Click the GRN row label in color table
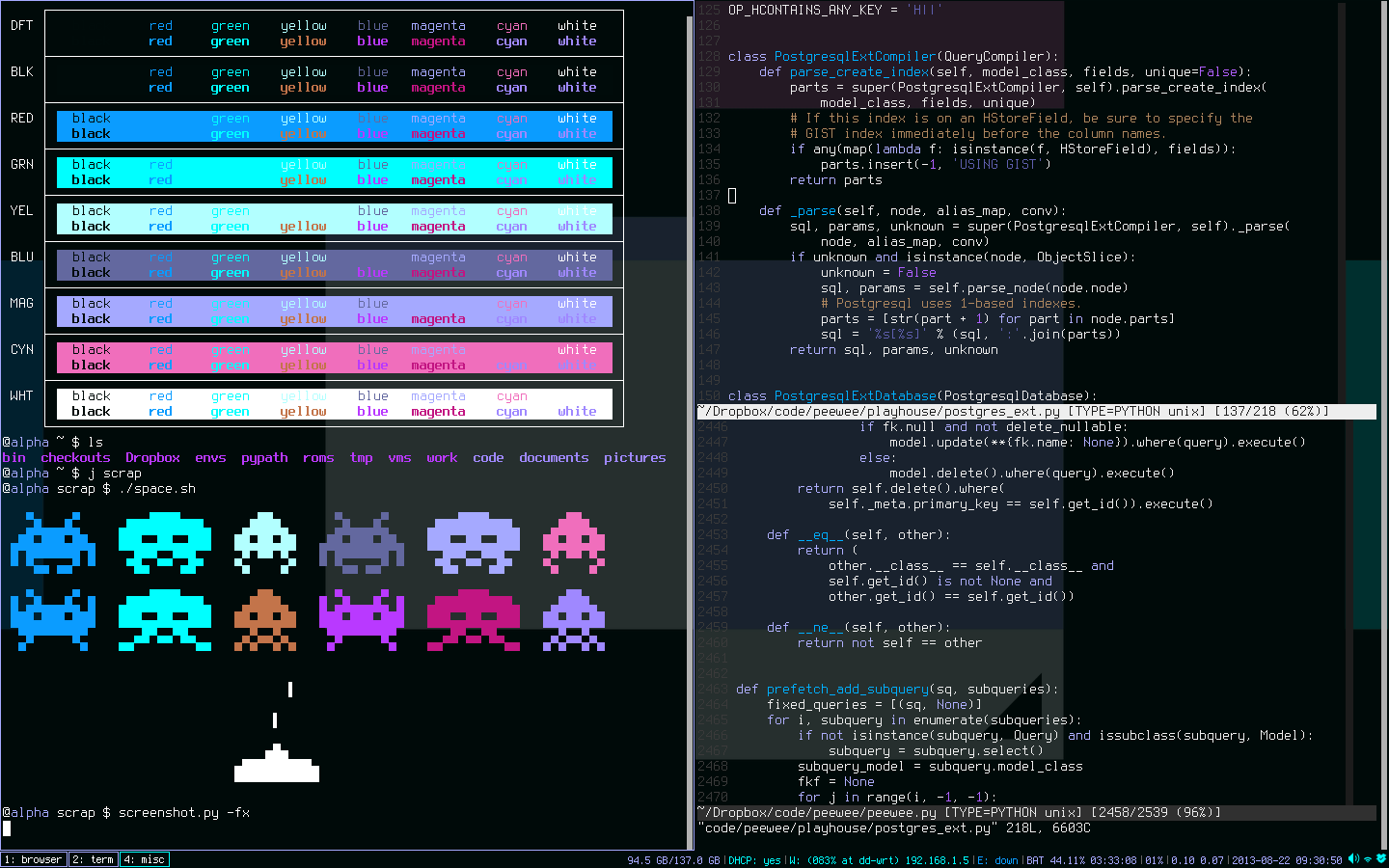This screenshot has width=1389, height=868. coord(21,165)
